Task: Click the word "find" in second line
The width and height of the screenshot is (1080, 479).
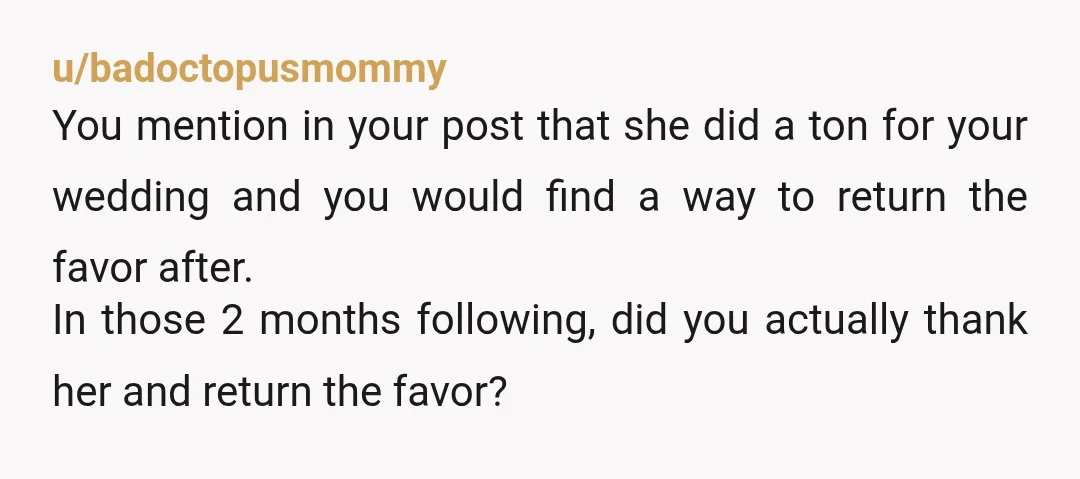Action: pos(581,196)
